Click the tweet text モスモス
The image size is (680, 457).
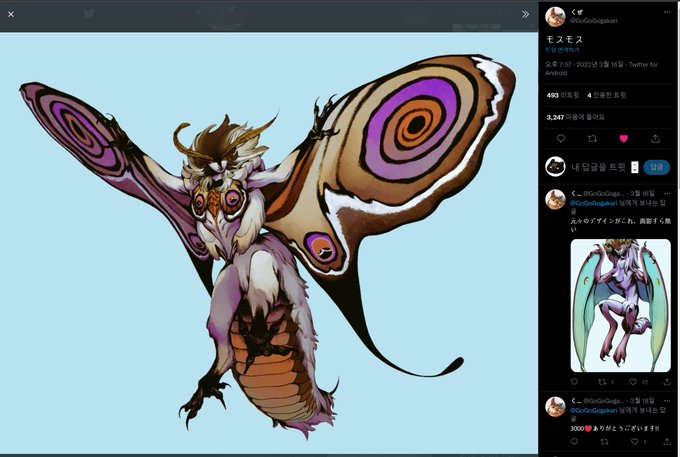tap(564, 39)
